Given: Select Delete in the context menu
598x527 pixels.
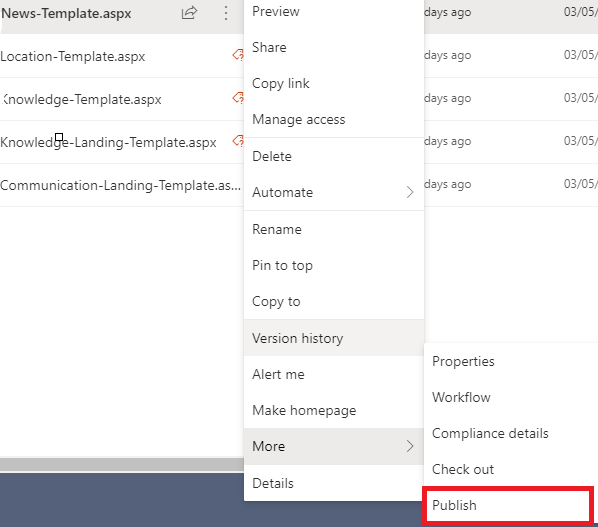Looking at the screenshot, I should pyautogui.click(x=334, y=156).
